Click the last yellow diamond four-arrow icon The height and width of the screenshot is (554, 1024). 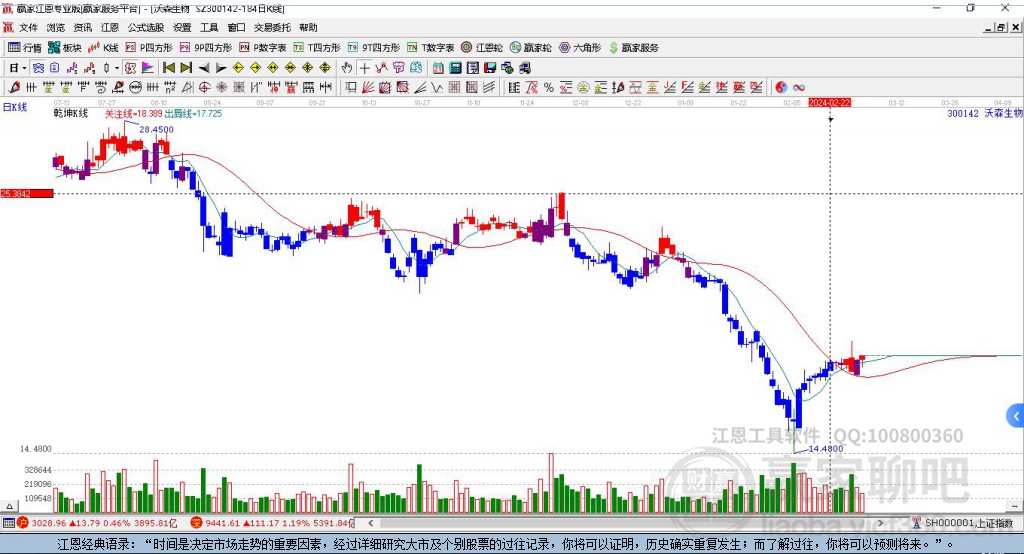pos(325,68)
